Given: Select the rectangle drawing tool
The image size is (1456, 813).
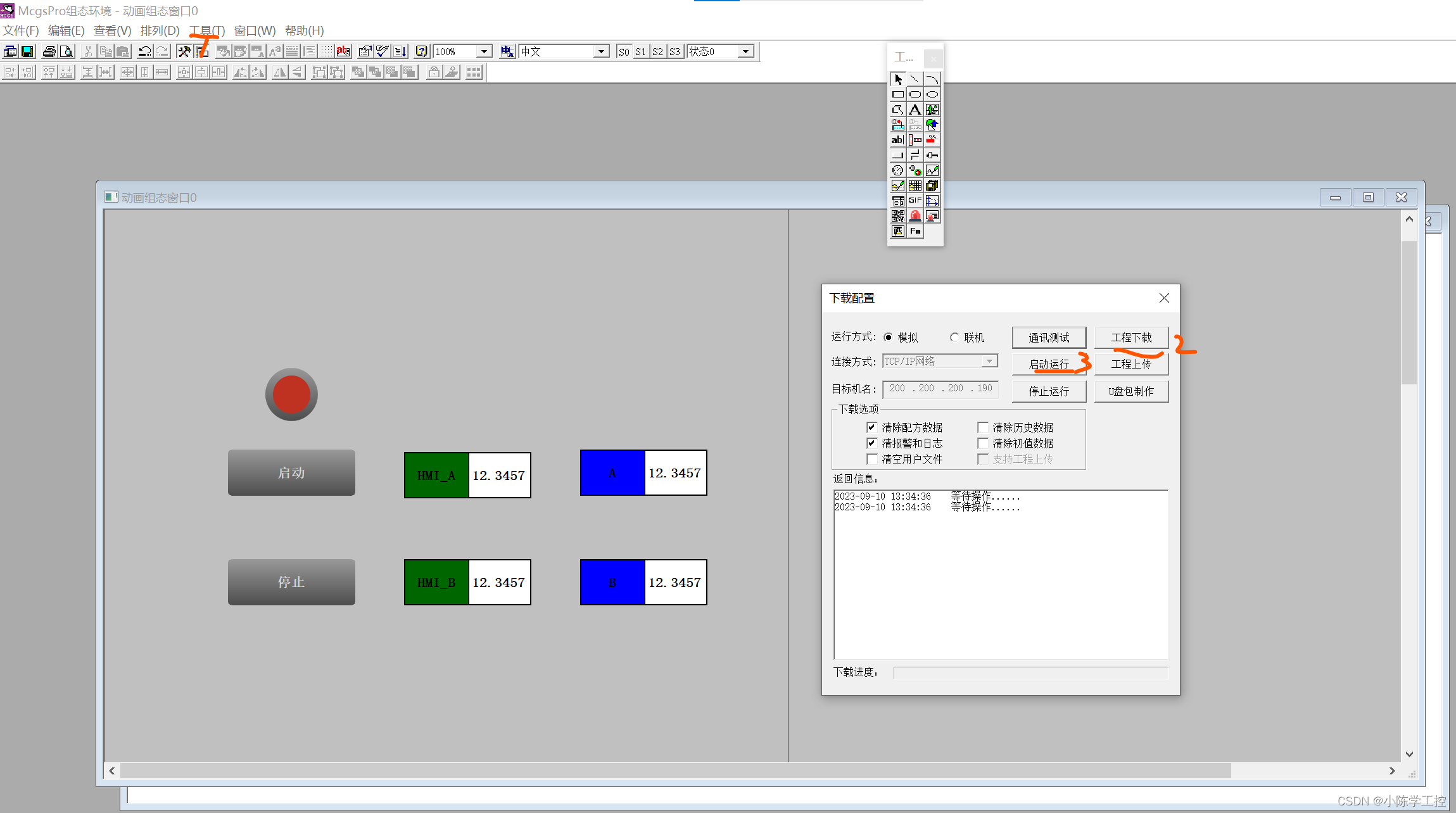Looking at the screenshot, I should click(897, 94).
